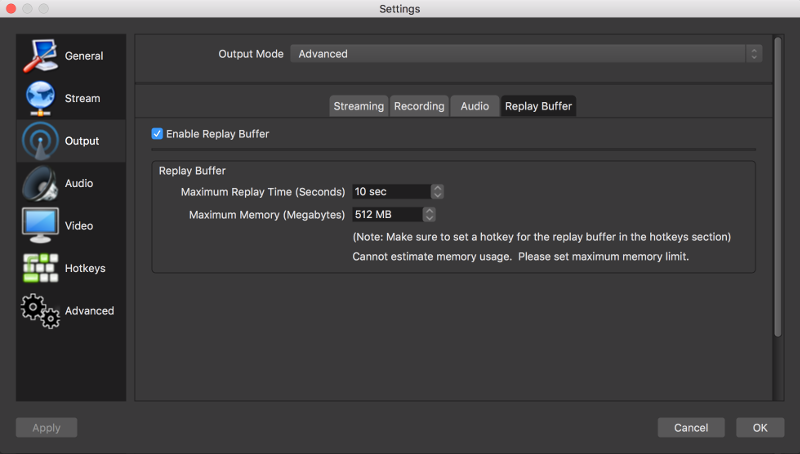Open General settings icon in sidebar
Viewport: 800px width, 454px height.
pyautogui.click(x=40, y=56)
